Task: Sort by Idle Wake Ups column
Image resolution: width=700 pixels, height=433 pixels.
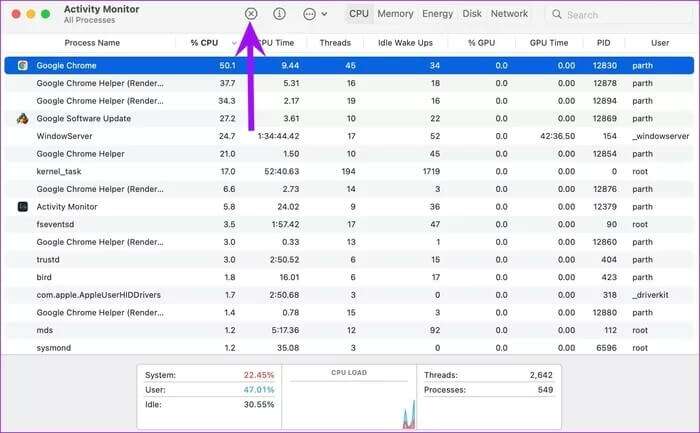Action: point(405,43)
